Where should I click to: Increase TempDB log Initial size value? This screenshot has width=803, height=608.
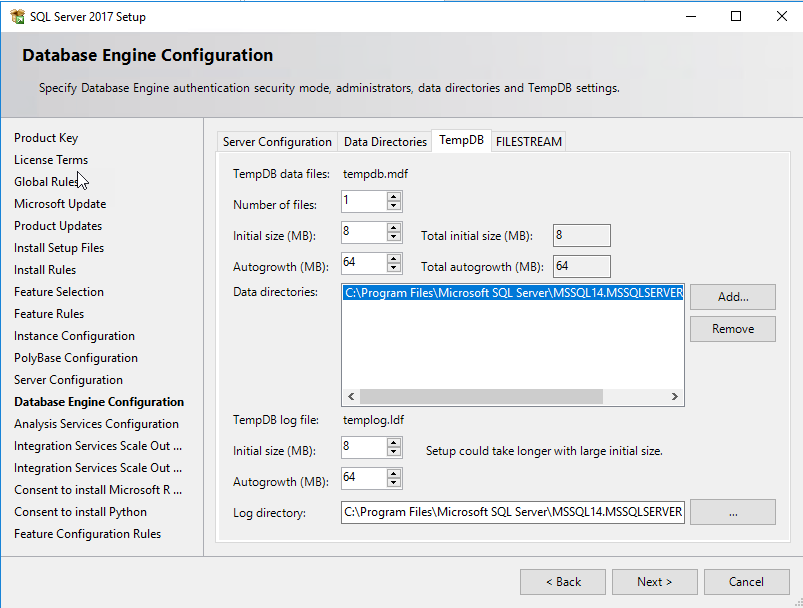pyautogui.click(x=394, y=442)
